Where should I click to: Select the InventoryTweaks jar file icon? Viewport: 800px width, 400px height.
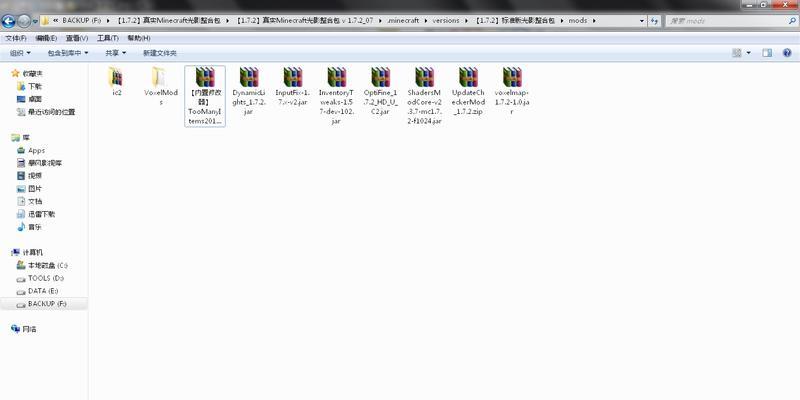(337, 77)
